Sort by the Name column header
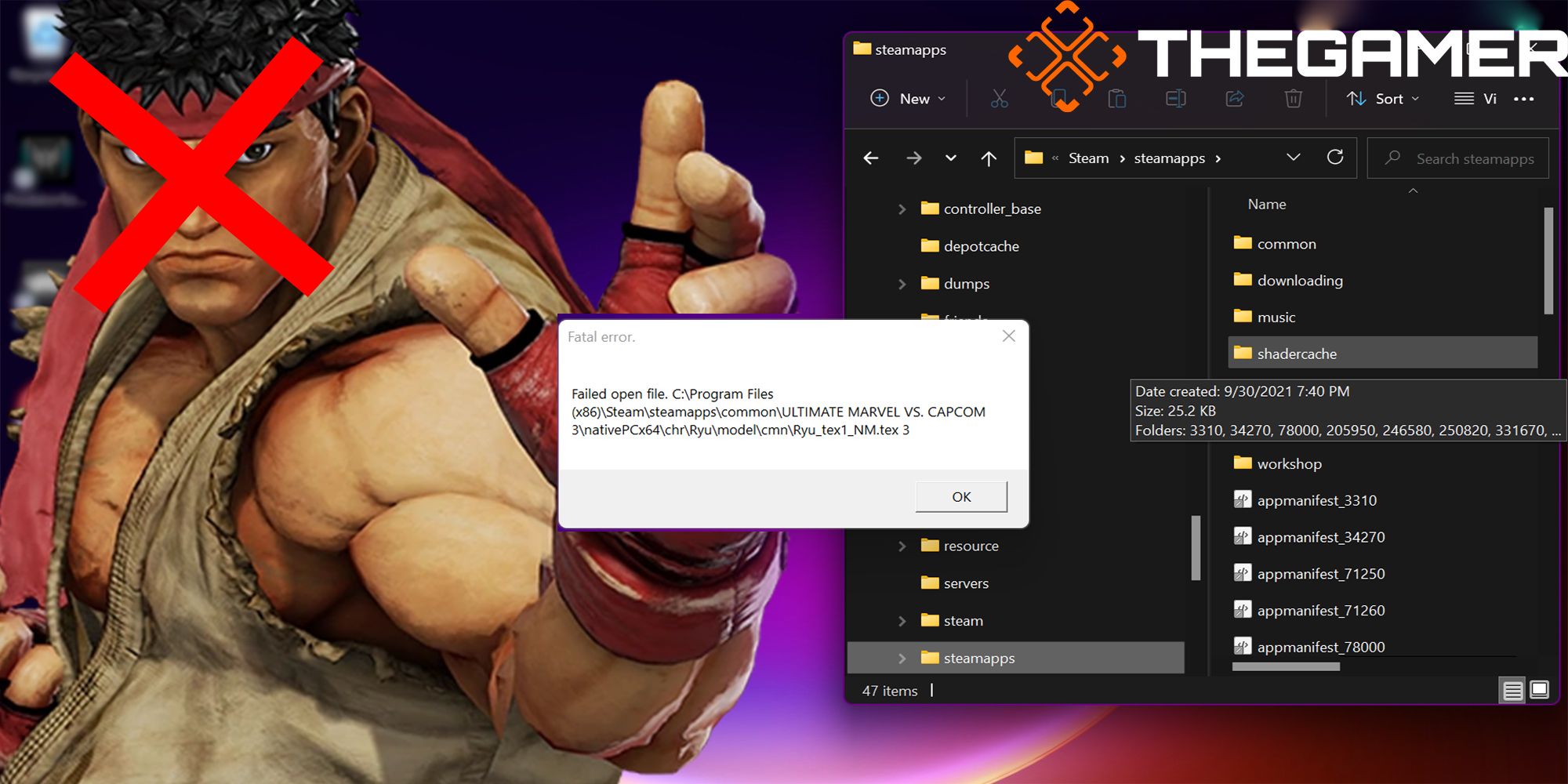This screenshot has width=1568, height=784. click(x=1267, y=204)
